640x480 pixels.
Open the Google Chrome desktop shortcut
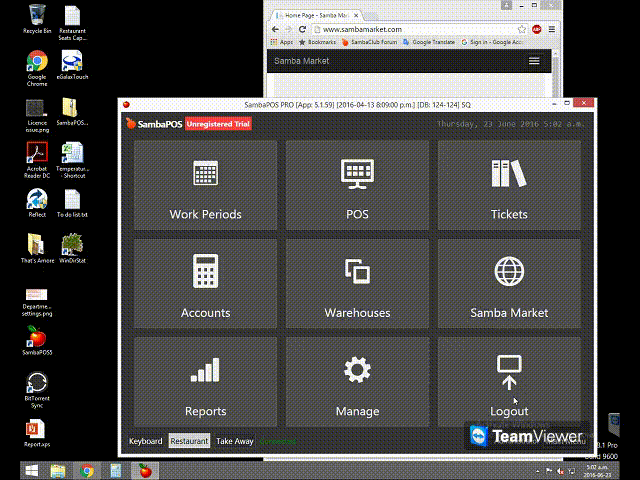coord(37,68)
